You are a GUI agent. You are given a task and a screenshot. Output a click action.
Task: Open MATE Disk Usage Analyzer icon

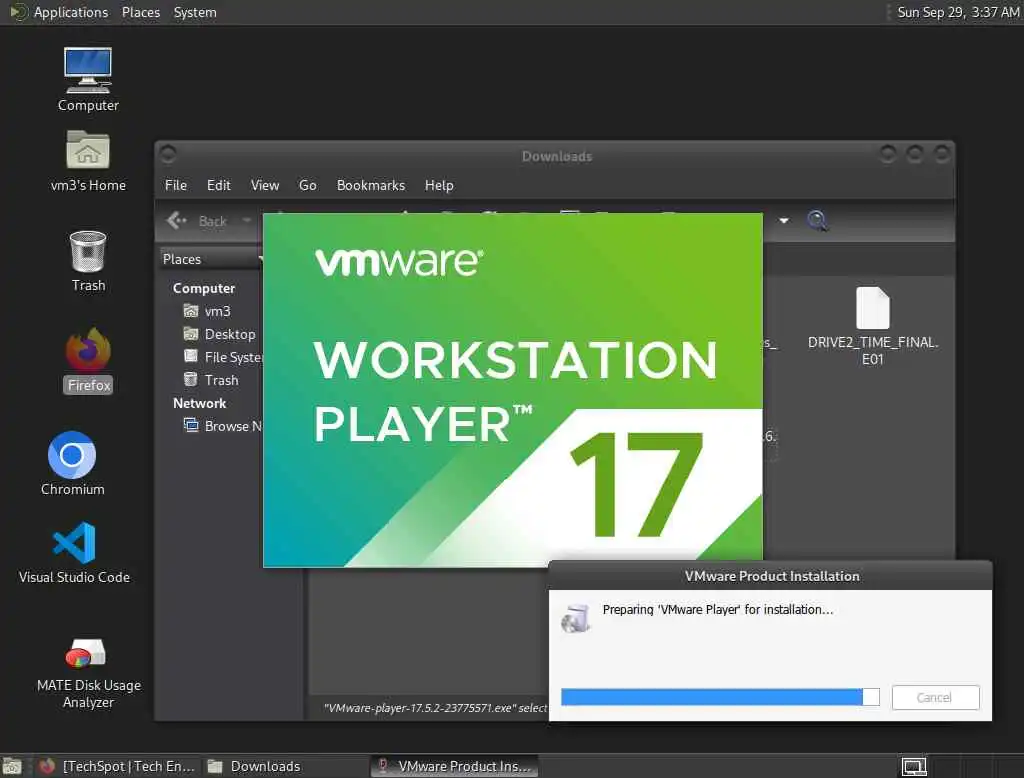(86, 653)
